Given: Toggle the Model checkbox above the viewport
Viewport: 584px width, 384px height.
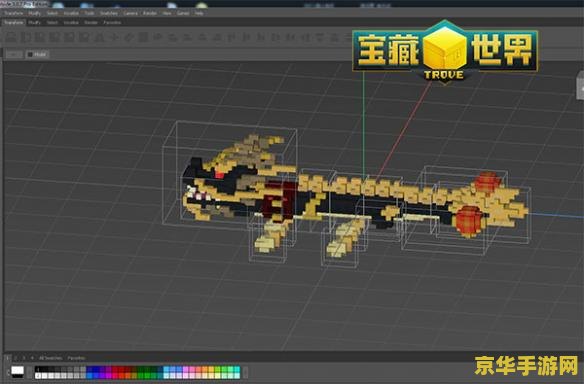Looking at the screenshot, I should point(30,54).
